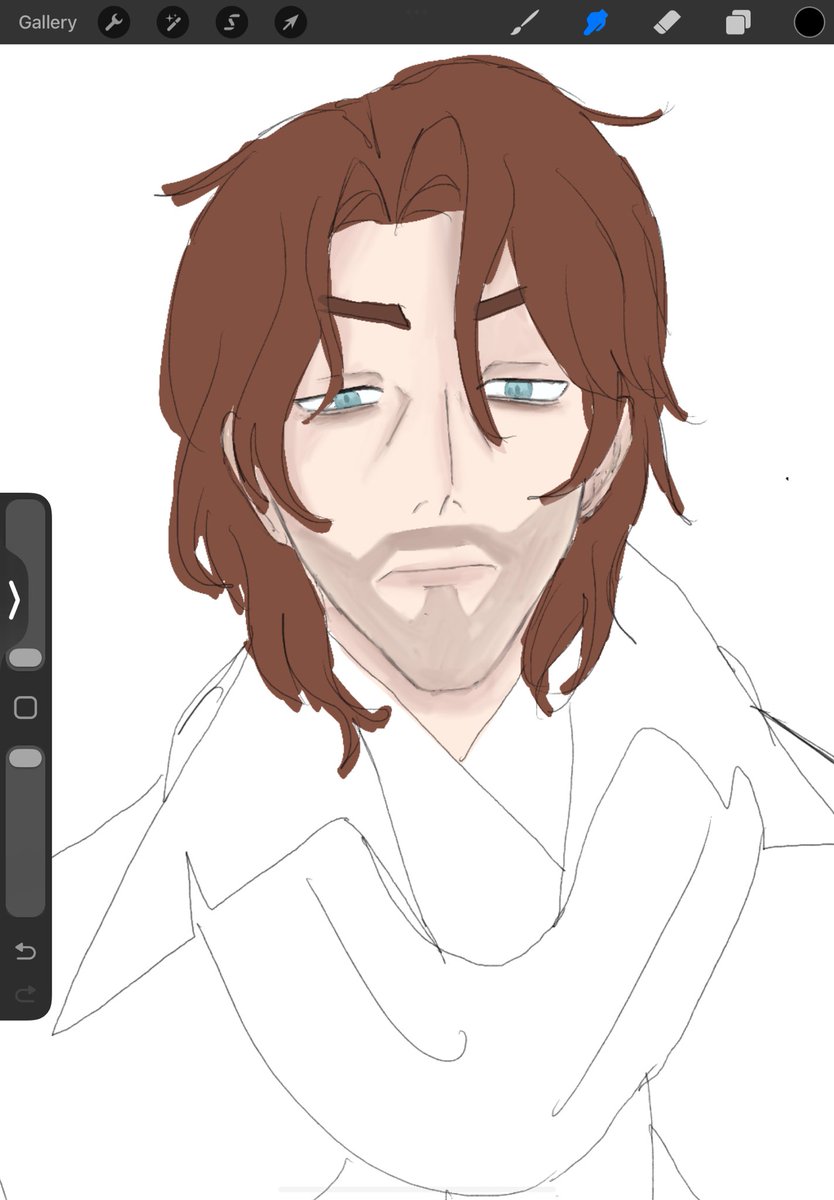Open the Adjustments magic wand menu
Viewport: 834px width, 1200px height.
click(173, 22)
